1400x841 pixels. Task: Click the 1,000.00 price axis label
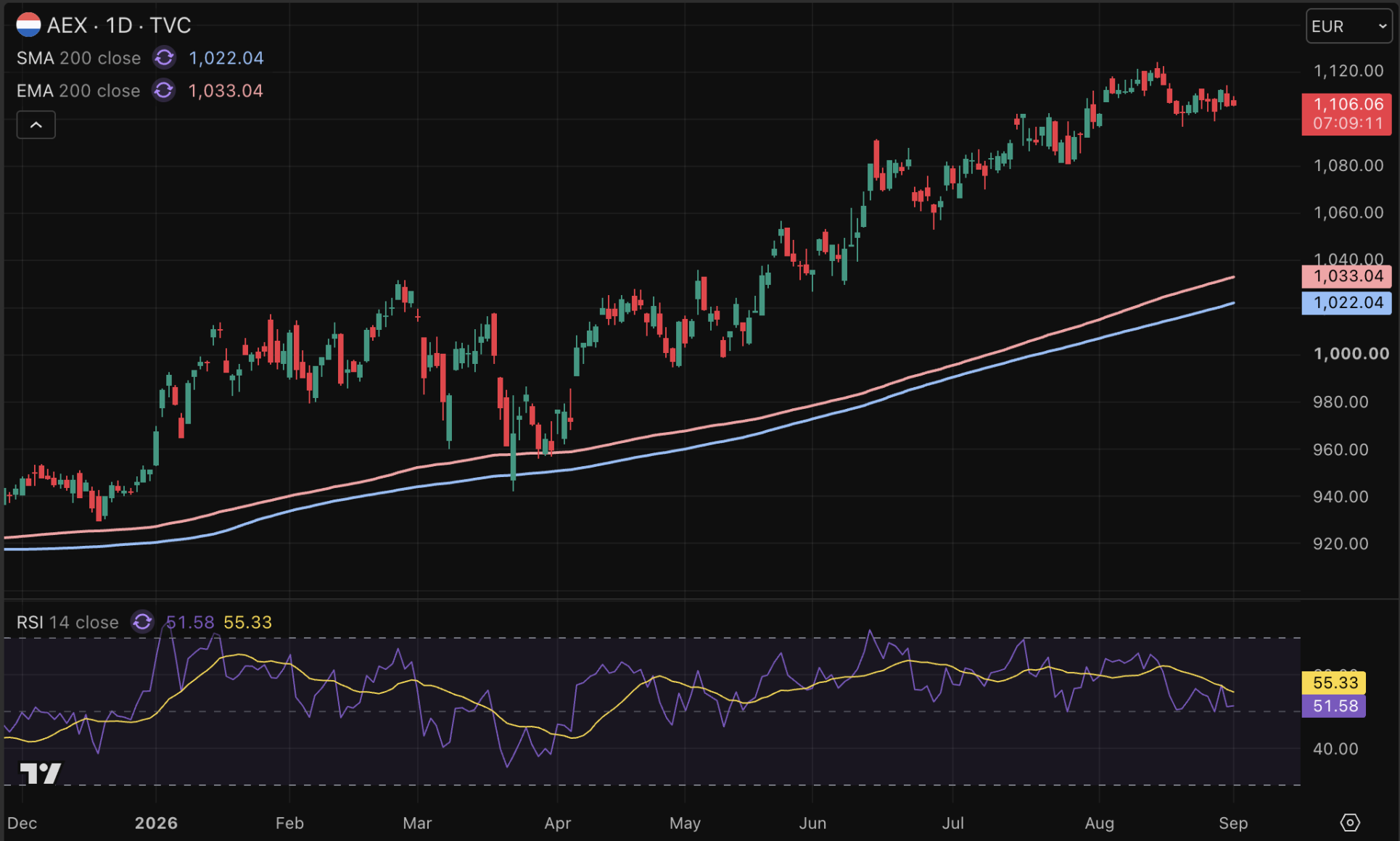point(1351,355)
